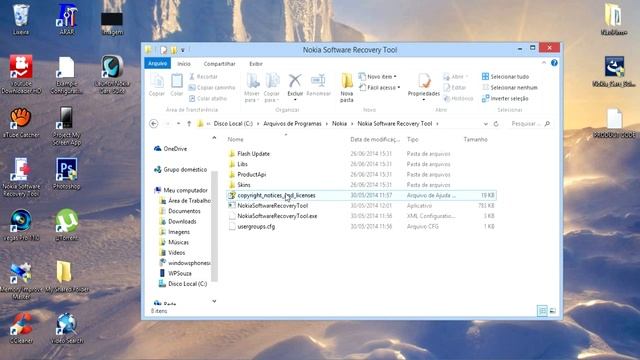Switch to large icons view icon

pyautogui.click(x=553, y=311)
